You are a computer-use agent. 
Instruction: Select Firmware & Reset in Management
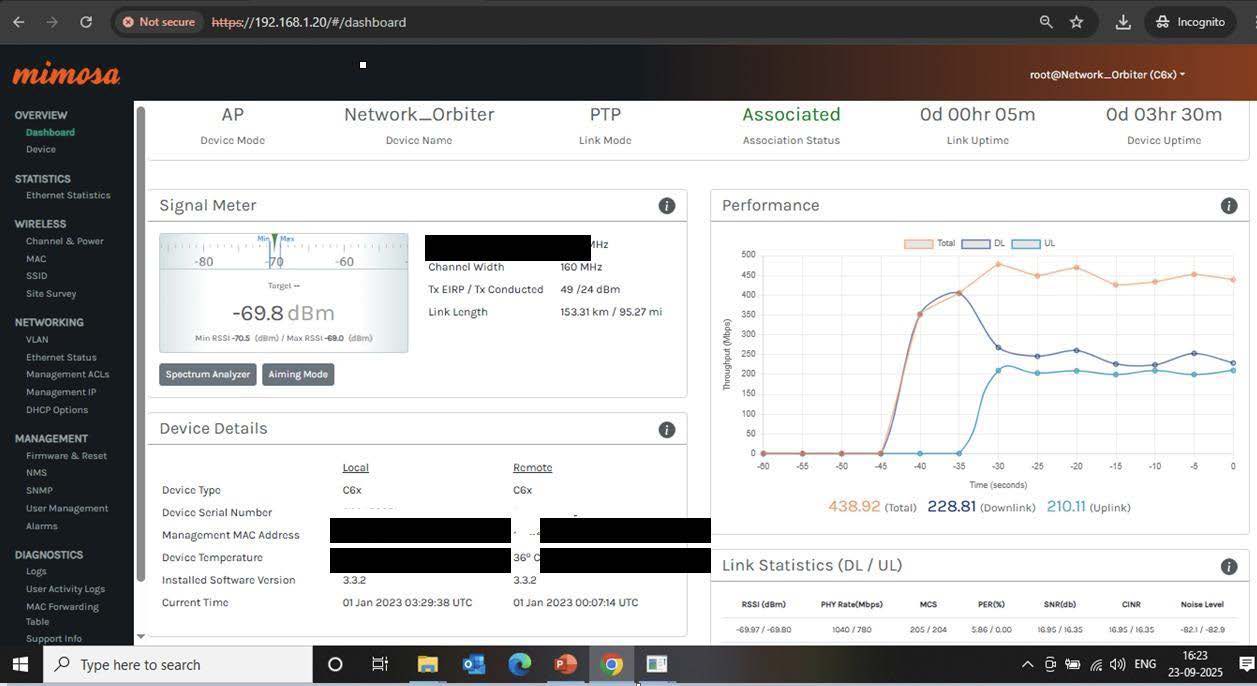coord(66,456)
